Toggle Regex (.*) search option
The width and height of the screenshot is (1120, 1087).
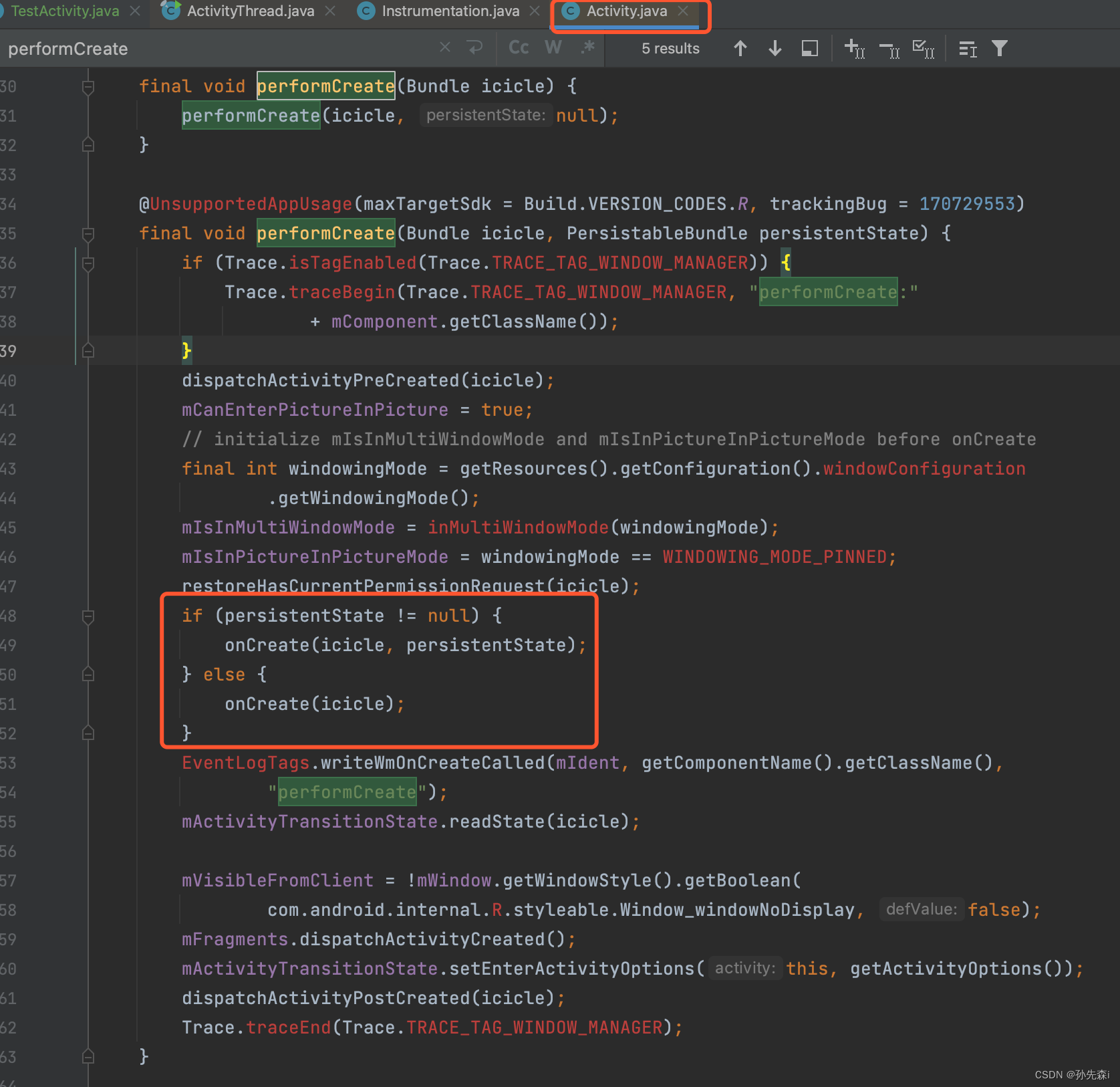(588, 48)
